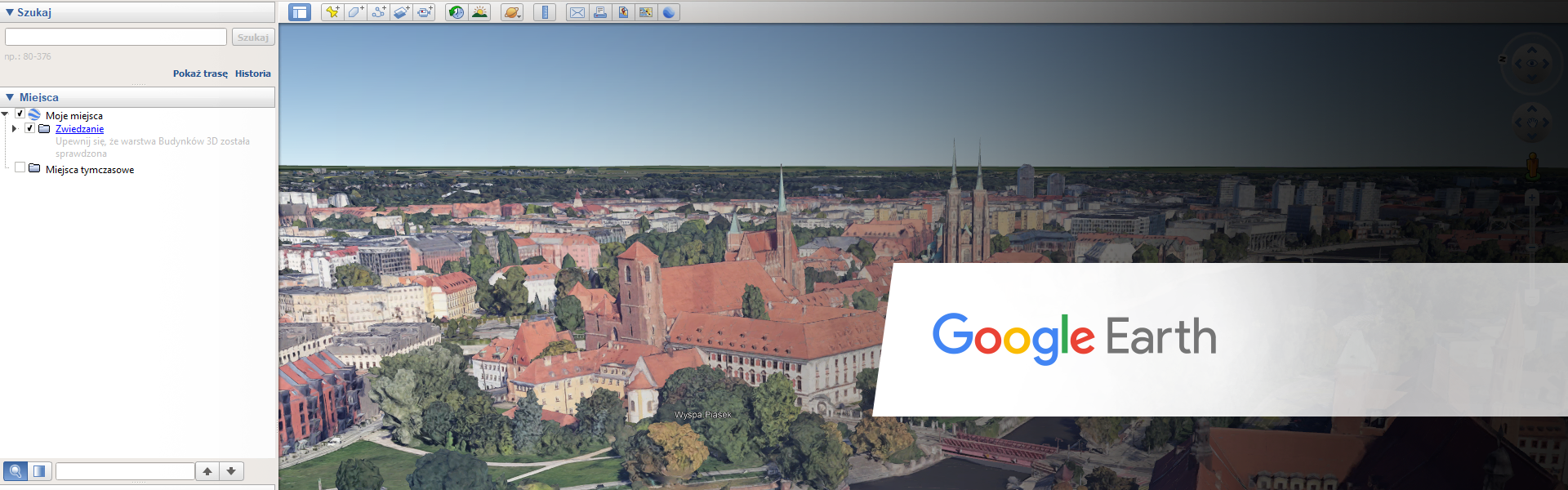
Task: Open the Historia search link
Action: pyautogui.click(x=252, y=73)
